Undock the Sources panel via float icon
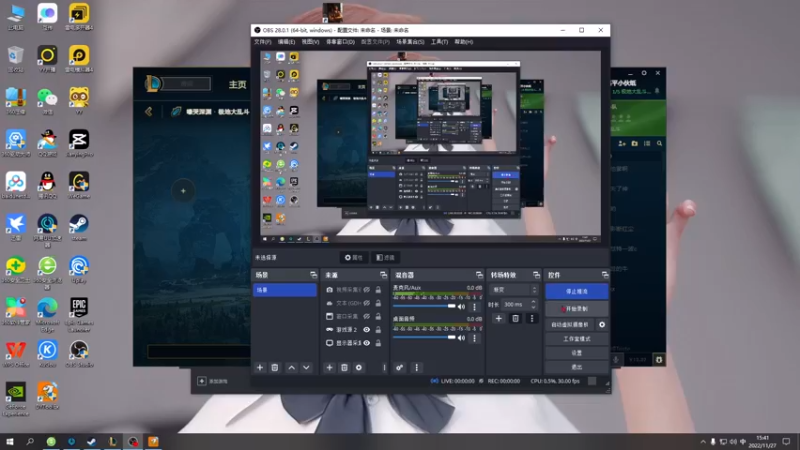This screenshot has width=800, height=450. coord(383,275)
